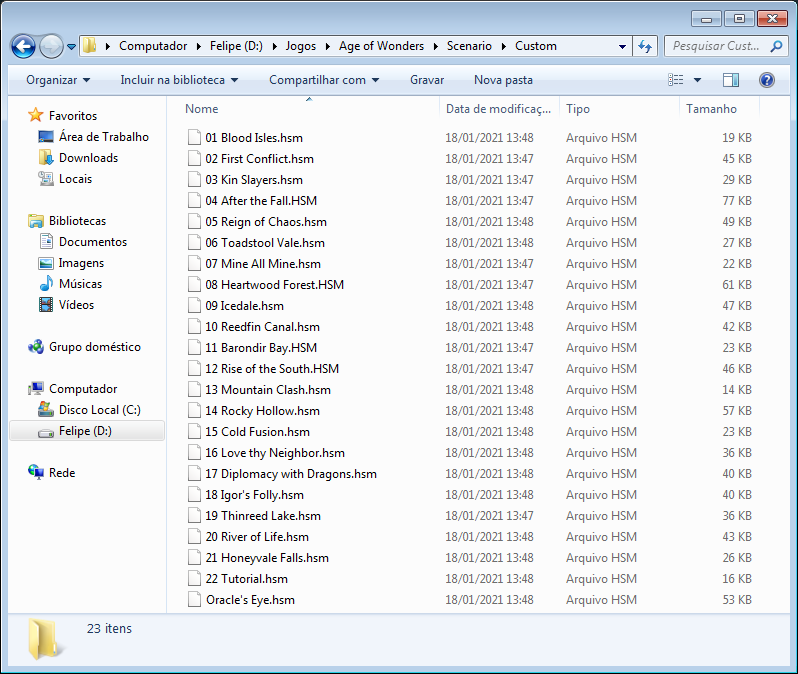The width and height of the screenshot is (798, 674).
Task: Sort by Data de modificação column header
Action: [498, 109]
